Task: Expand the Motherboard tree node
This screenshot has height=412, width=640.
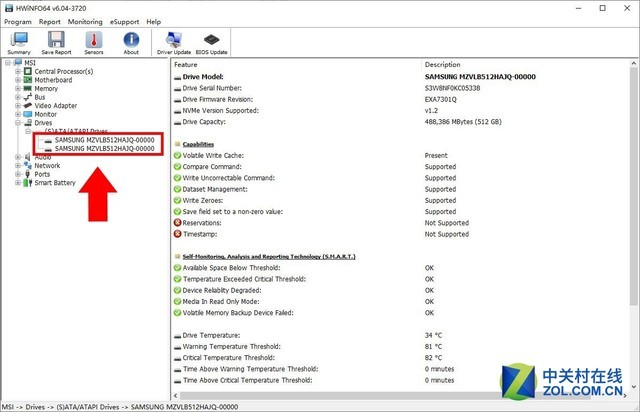Action: click(x=18, y=80)
